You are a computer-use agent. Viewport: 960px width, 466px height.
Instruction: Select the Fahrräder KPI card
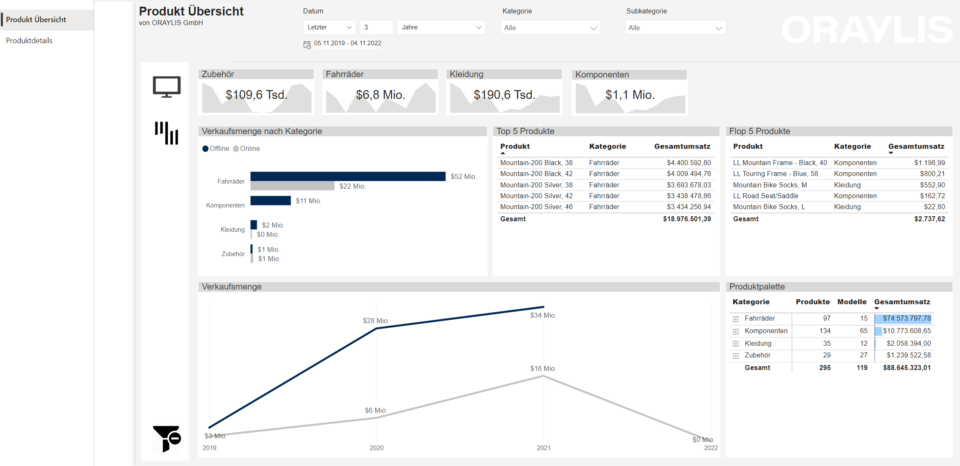(380, 92)
